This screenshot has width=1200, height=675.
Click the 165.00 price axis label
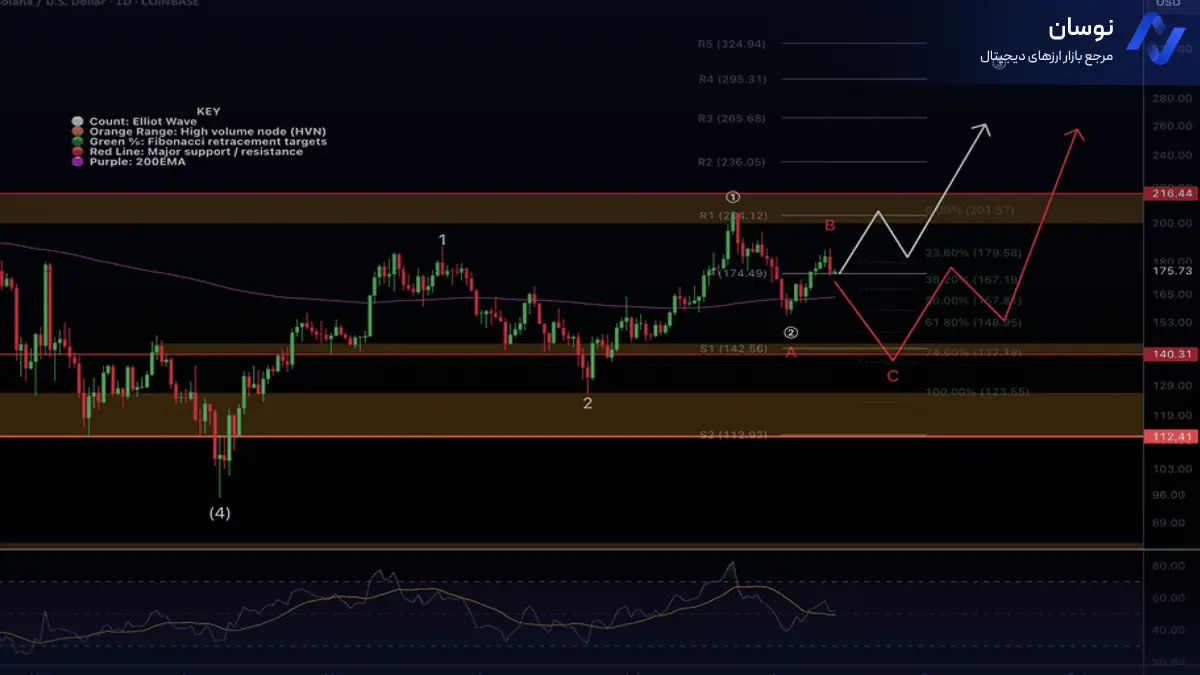(x=1172, y=295)
